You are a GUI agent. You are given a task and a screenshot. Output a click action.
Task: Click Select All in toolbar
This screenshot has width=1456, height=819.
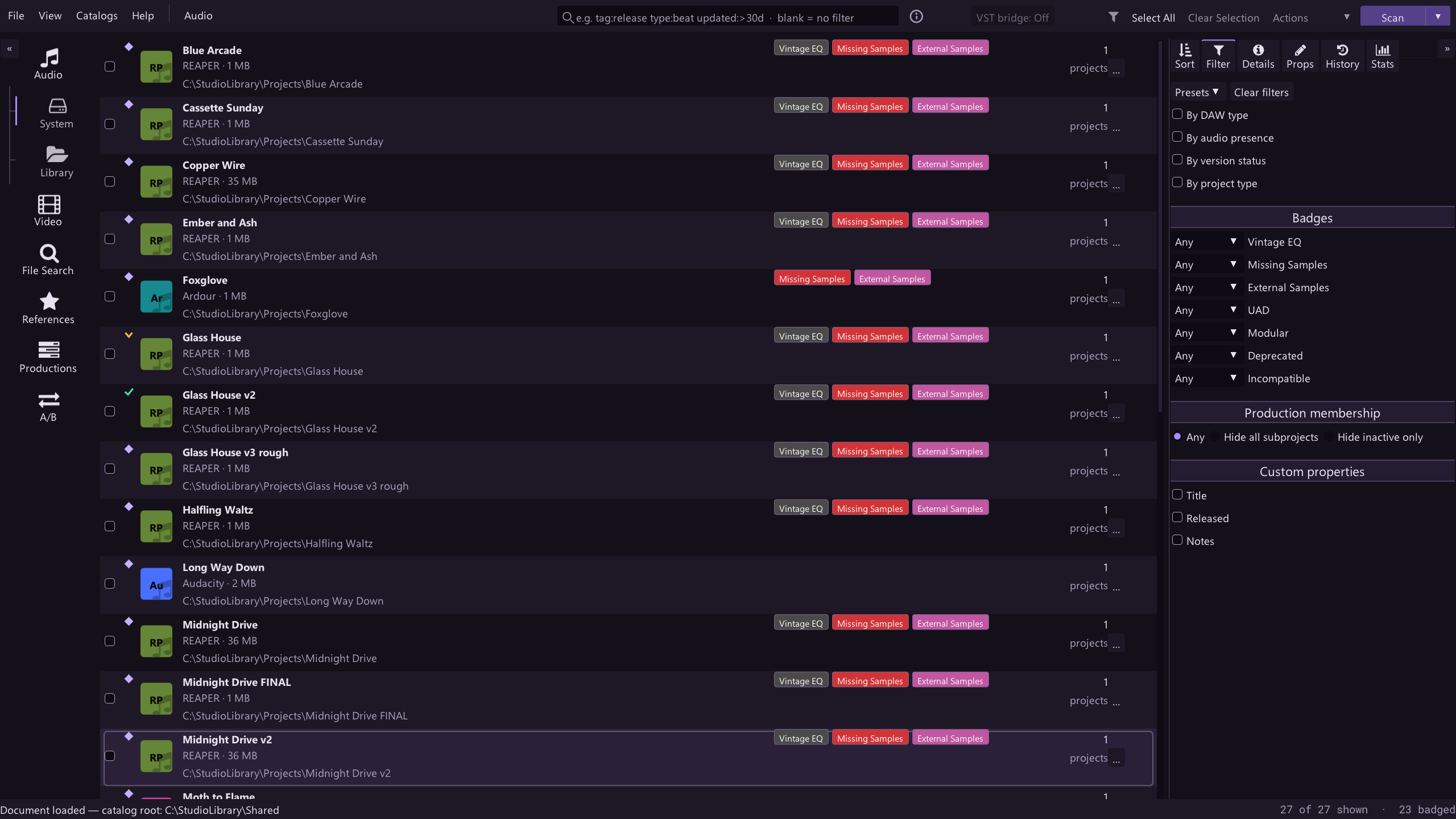(1153, 18)
